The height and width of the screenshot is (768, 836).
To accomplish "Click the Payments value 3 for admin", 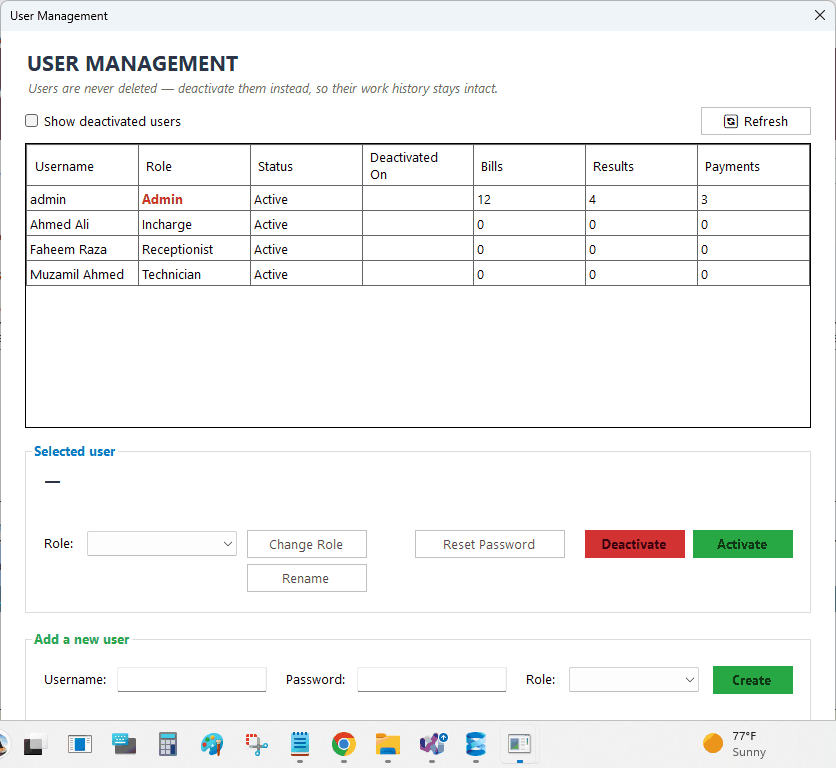I will click(x=753, y=199).
